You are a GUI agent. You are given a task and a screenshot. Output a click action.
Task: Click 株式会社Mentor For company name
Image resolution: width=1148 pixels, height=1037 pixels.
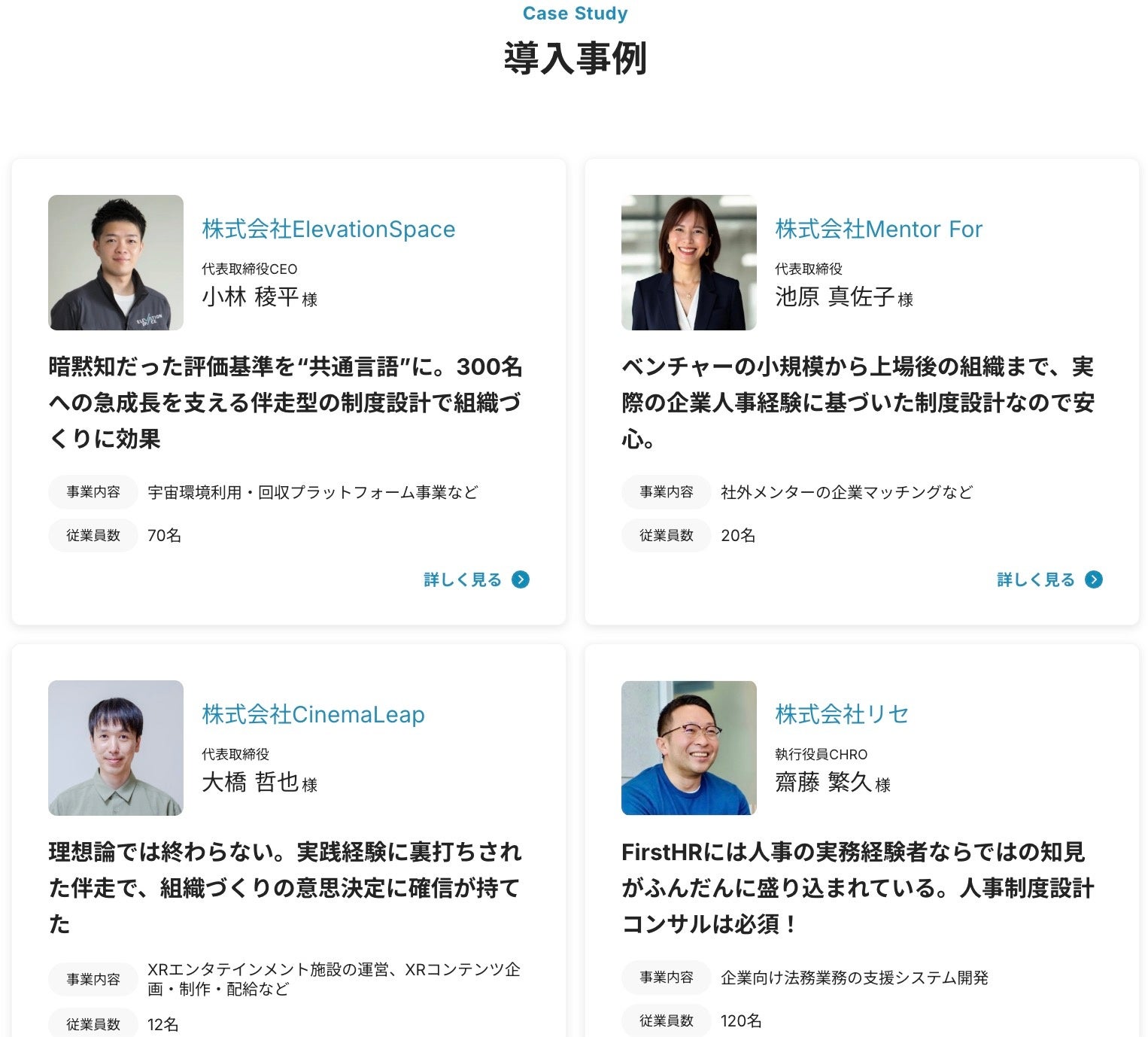point(879,229)
